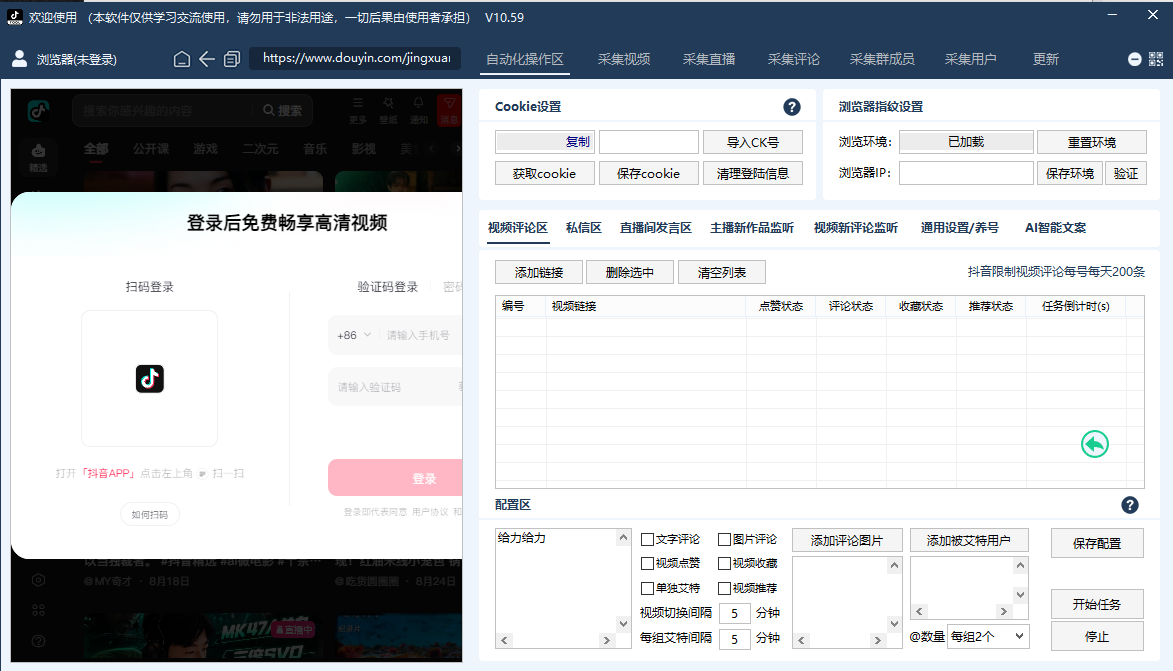Image resolution: width=1173 pixels, height=671 pixels.
Task: Click the 如何扫码 link in login dialog
Action: click(x=150, y=515)
